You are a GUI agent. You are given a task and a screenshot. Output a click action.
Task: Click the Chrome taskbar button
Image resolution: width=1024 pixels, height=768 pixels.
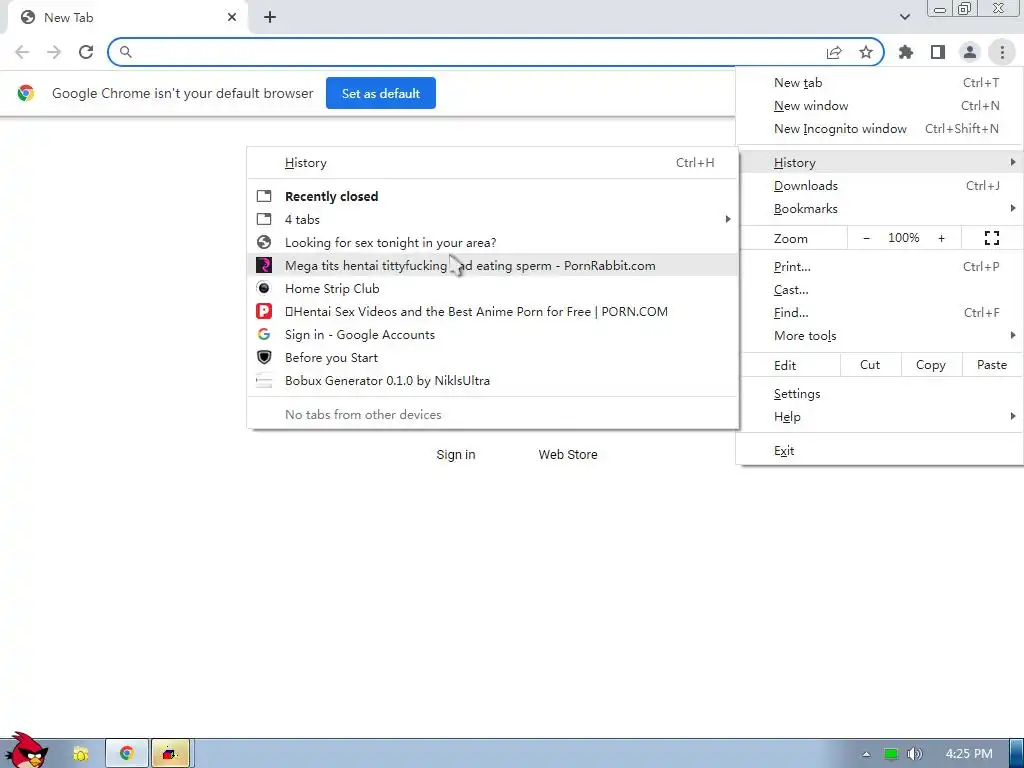[x=127, y=754]
